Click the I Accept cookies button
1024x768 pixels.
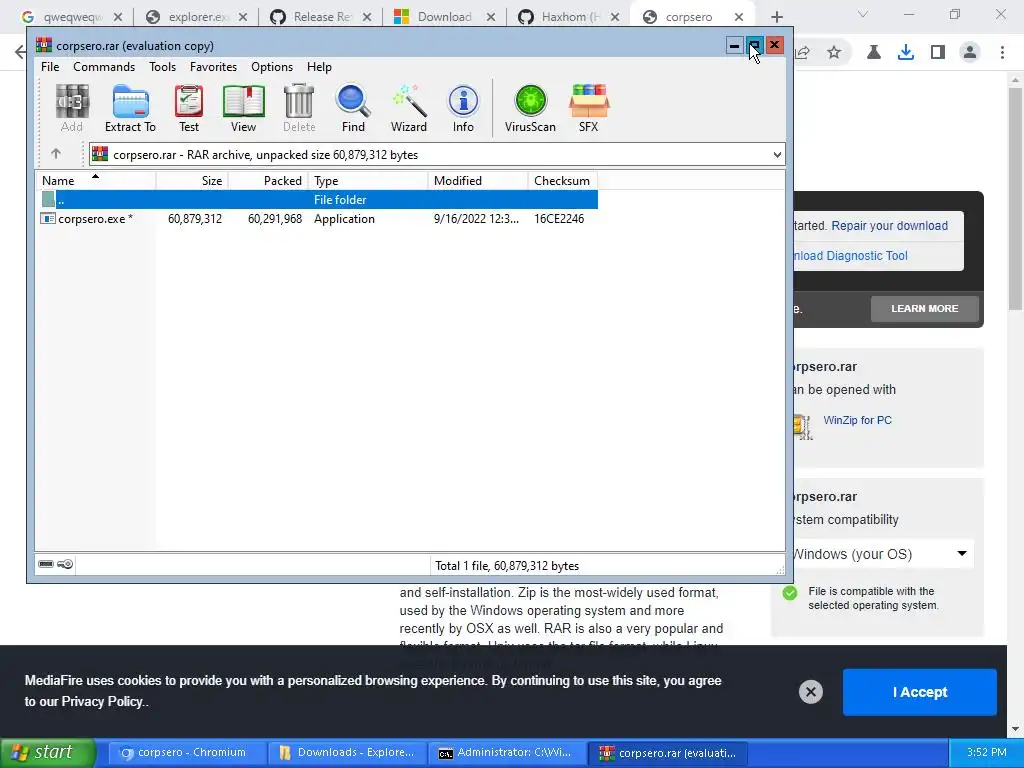pos(920,692)
